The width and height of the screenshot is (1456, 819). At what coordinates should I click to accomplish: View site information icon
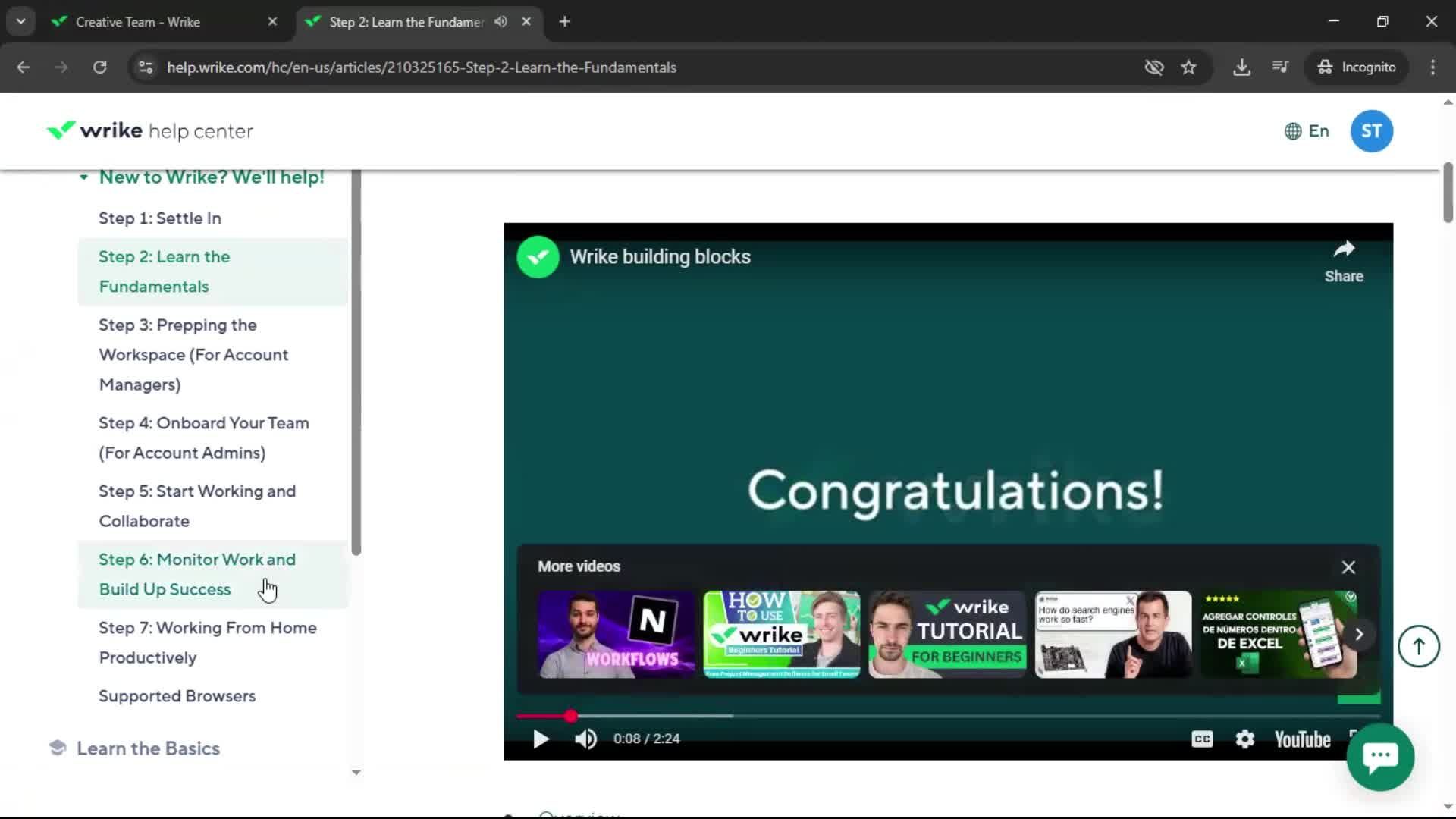click(145, 67)
